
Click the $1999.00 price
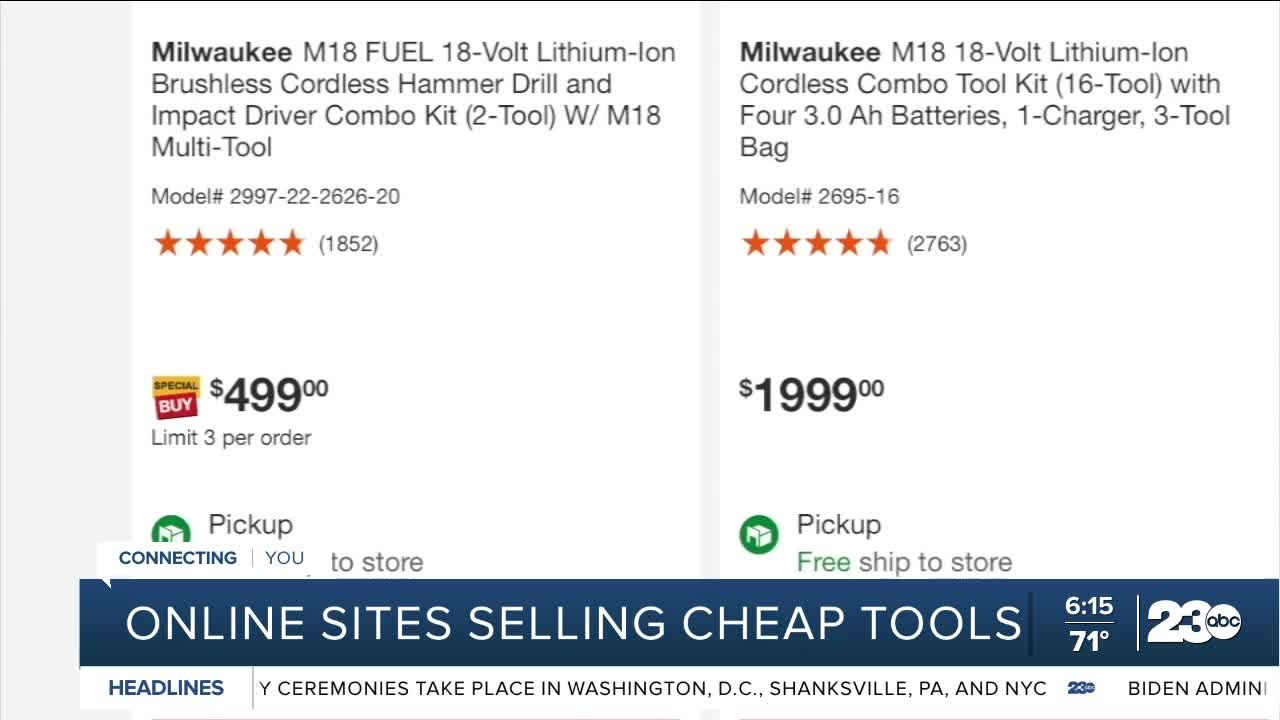pyautogui.click(x=811, y=395)
